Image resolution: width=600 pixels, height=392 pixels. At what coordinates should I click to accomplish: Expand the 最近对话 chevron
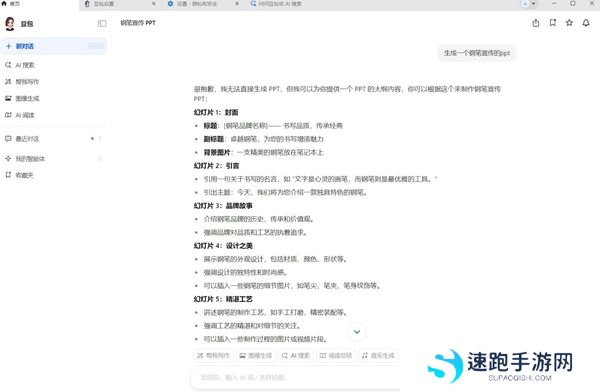[100, 139]
